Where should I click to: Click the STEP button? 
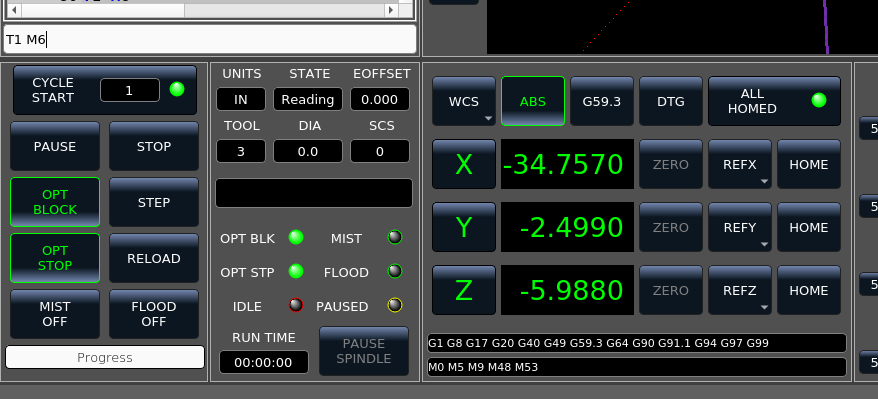click(x=154, y=202)
